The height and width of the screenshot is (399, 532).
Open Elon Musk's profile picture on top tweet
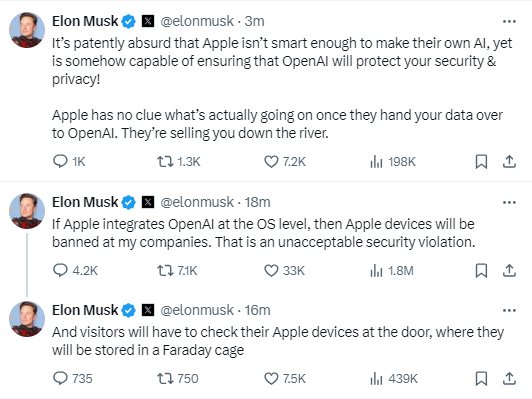(x=27, y=30)
